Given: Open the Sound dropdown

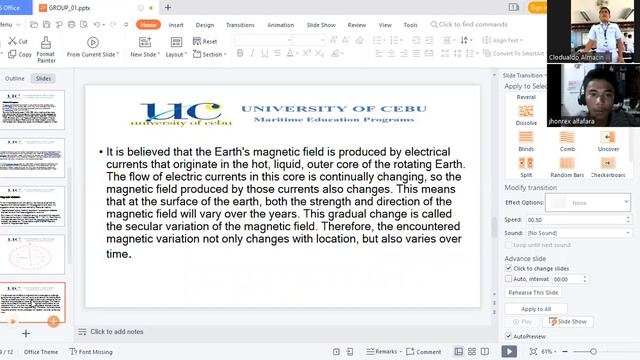Looking at the screenshot, I should [x=579, y=233].
